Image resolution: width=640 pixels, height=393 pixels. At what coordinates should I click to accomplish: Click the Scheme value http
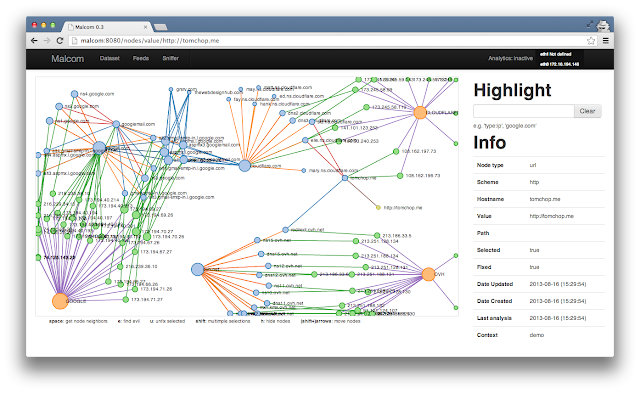click(534, 182)
